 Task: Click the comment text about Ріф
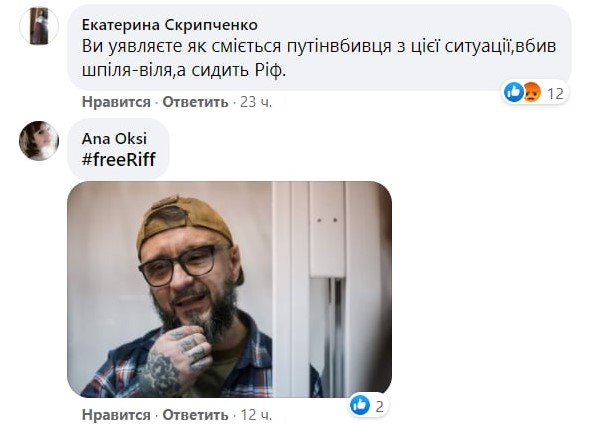coord(318,58)
